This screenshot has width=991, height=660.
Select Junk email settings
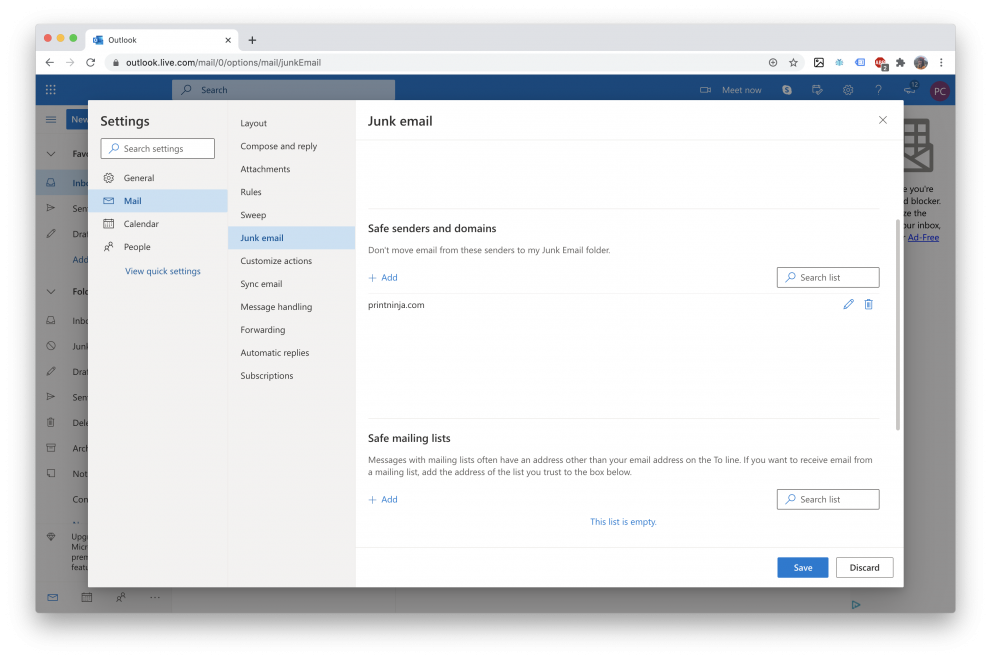point(291,238)
